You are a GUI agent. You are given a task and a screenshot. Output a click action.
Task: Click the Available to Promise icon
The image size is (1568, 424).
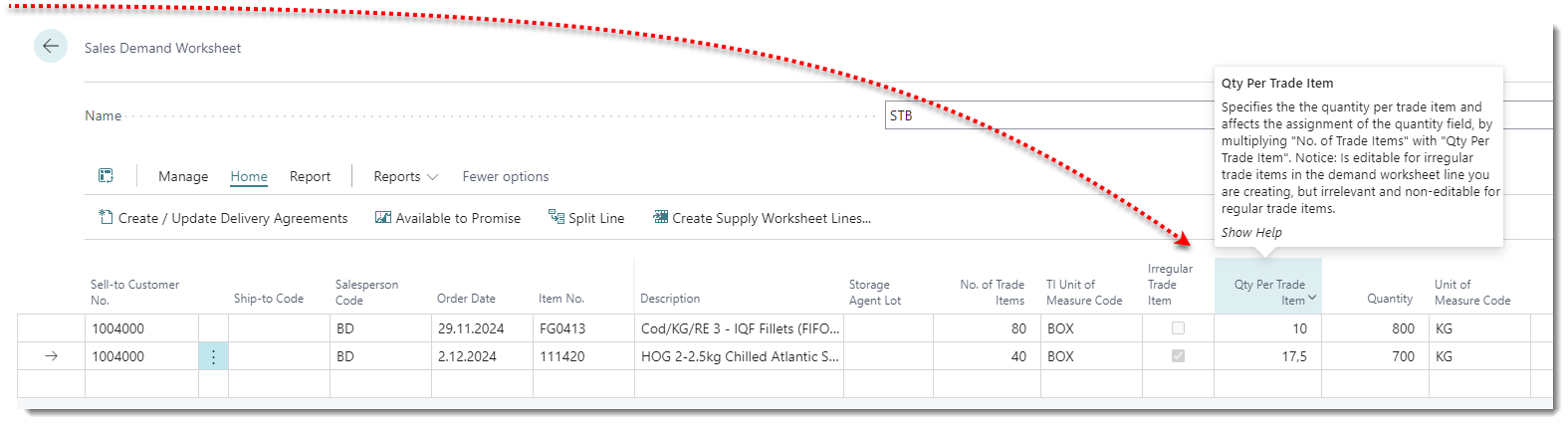point(382,217)
